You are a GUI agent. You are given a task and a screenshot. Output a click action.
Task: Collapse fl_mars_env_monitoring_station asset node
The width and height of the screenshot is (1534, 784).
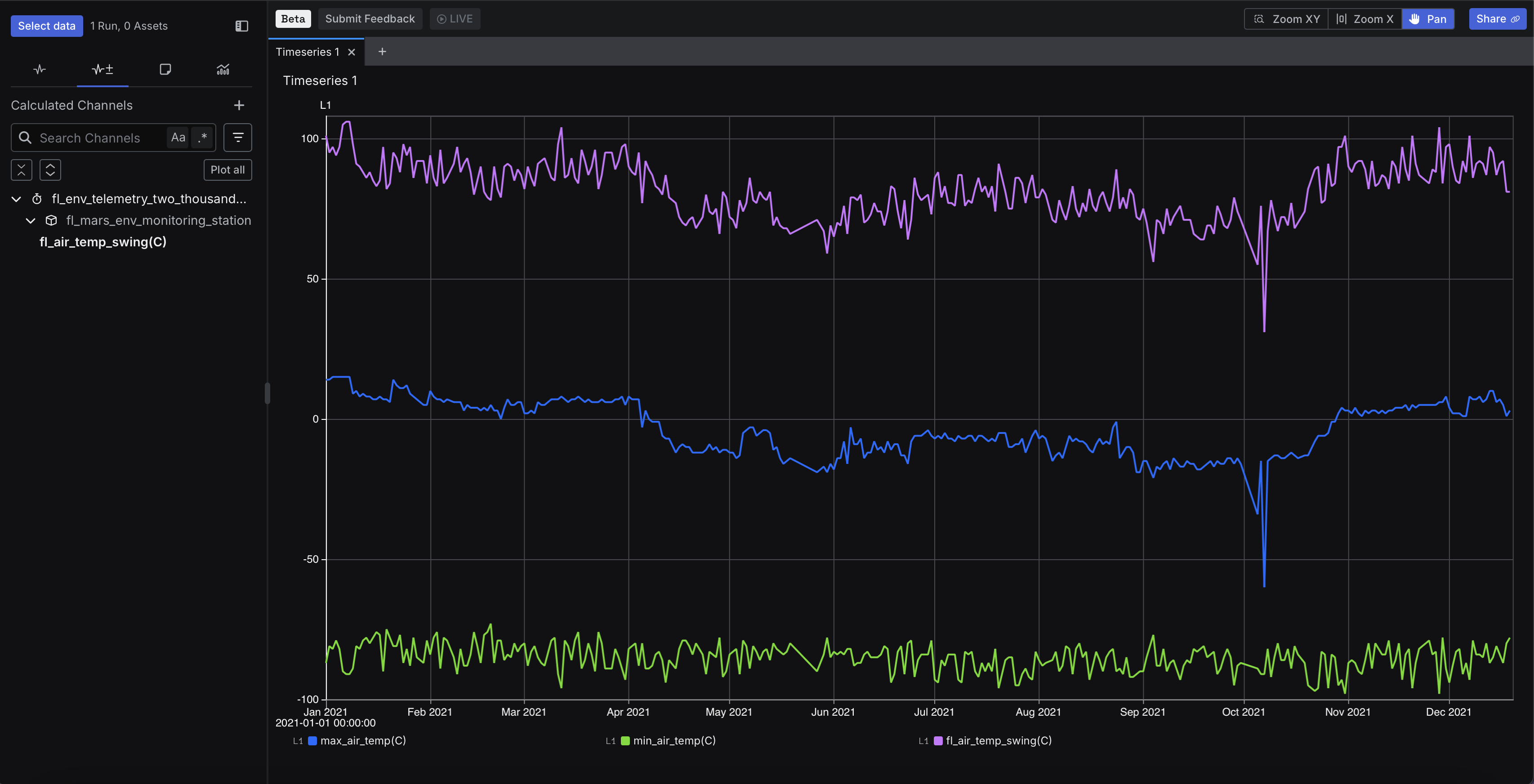31,221
